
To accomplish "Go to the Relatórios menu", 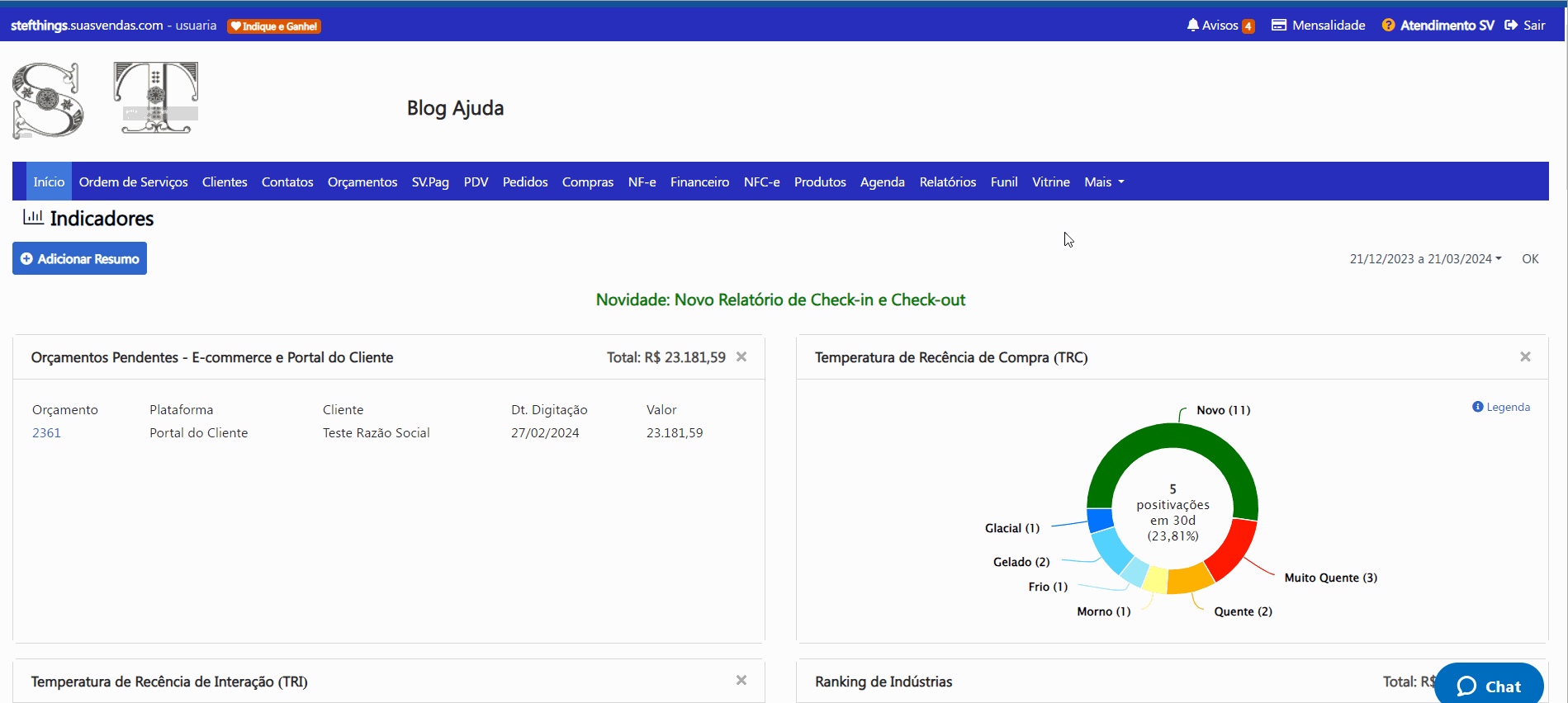I will [947, 182].
